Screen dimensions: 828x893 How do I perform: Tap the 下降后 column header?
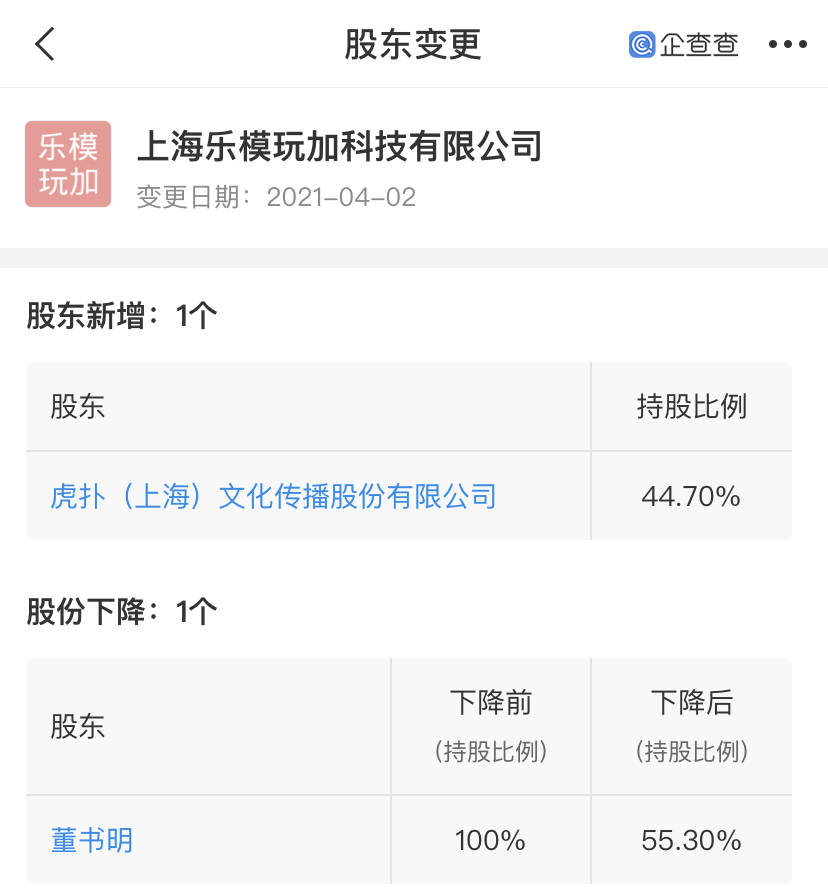[691, 702]
